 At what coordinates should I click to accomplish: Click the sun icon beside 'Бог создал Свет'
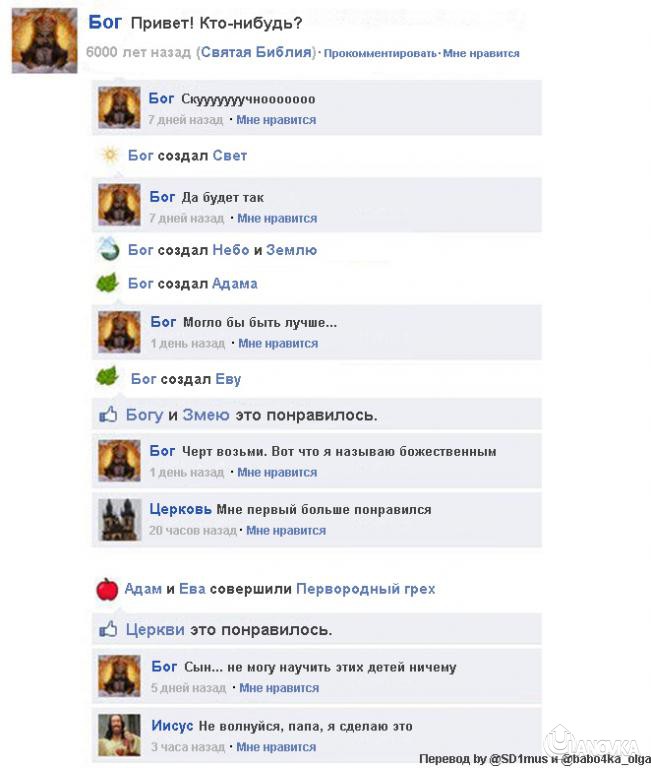pyautogui.click(x=110, y=155)
